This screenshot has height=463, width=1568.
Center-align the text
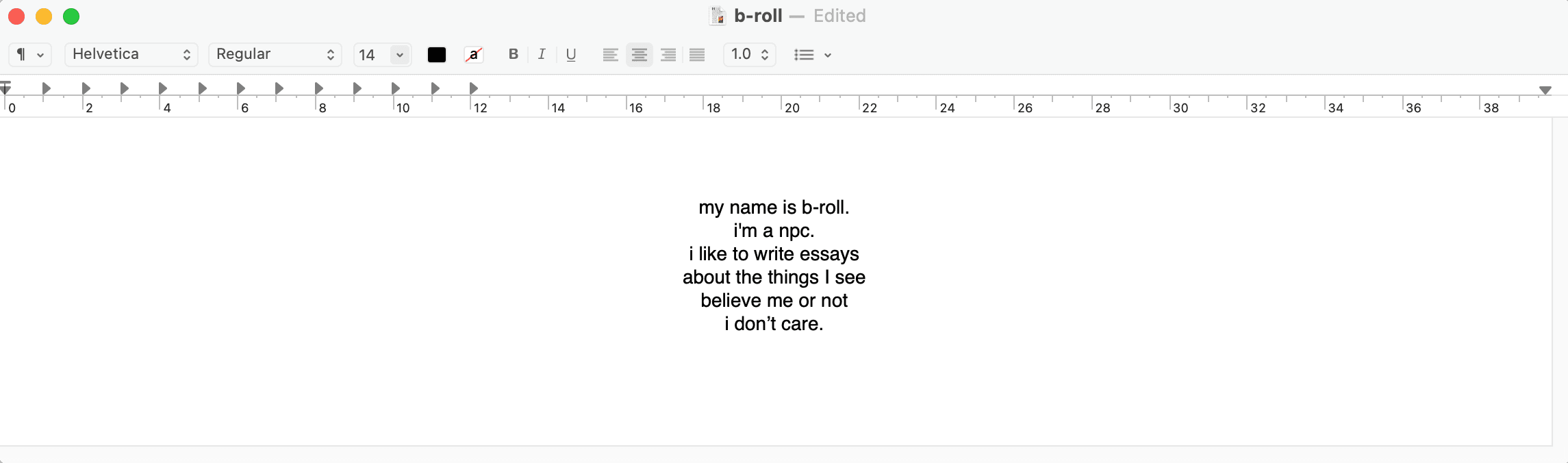tap(639, 55)
